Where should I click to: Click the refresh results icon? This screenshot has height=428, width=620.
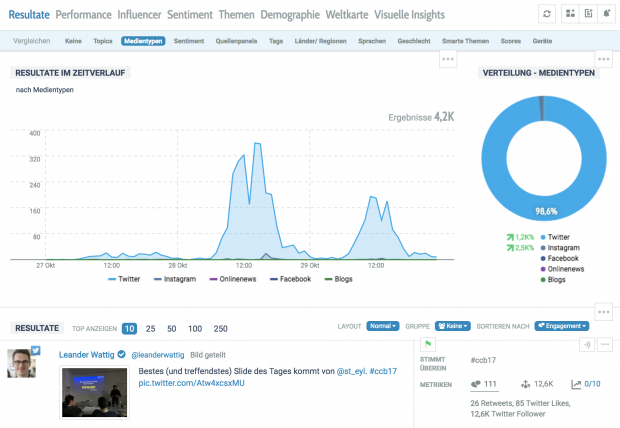pos(546,14)
